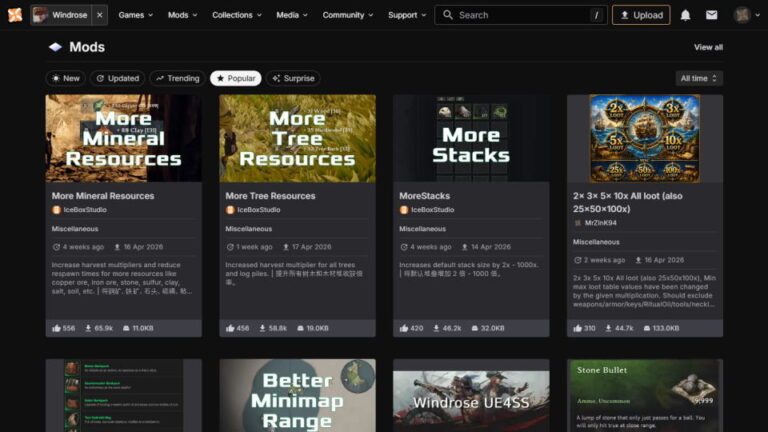Open the Support menu

(x=407, y=15)
